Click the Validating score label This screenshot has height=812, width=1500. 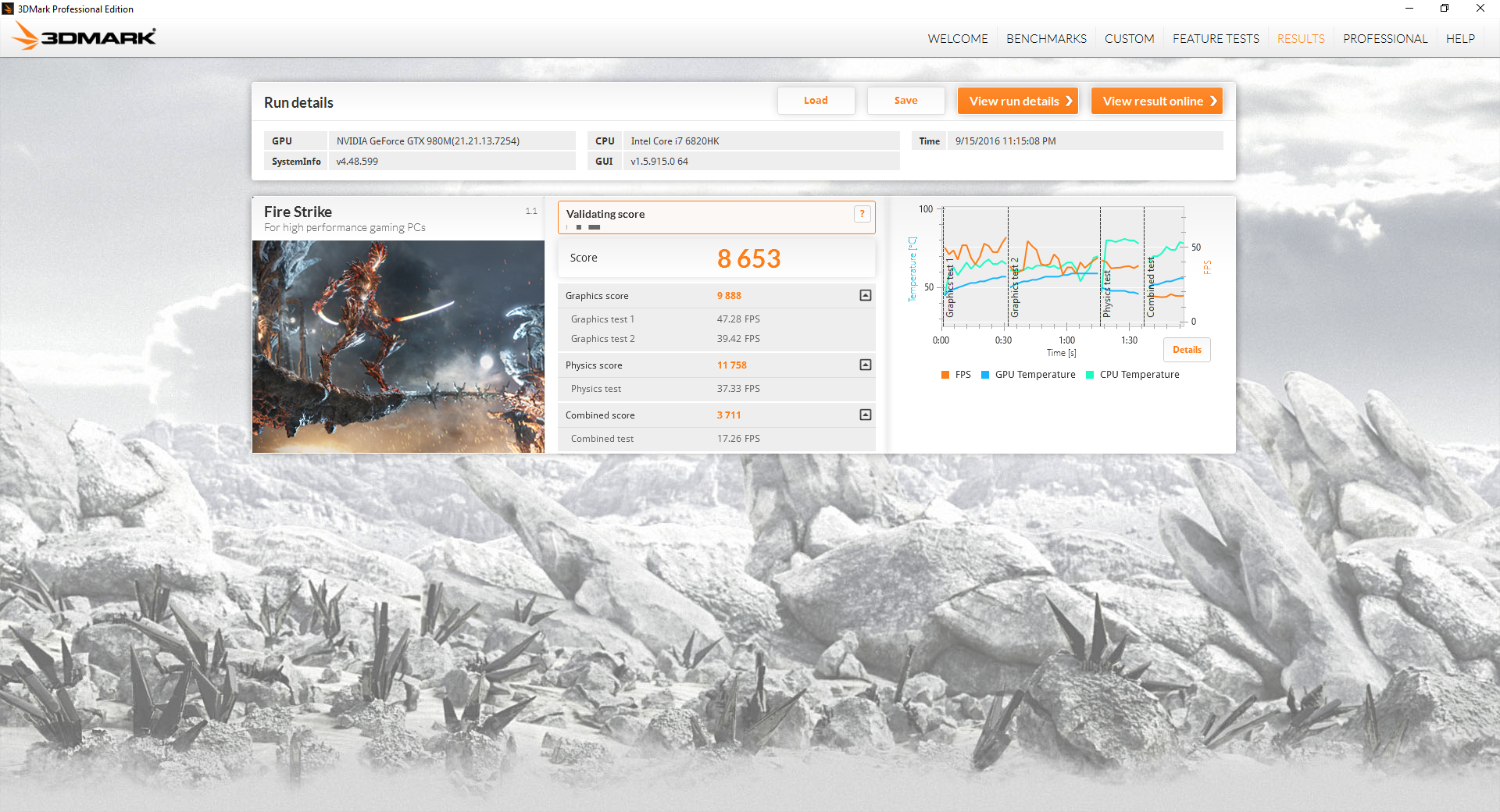tap(605, 214)
